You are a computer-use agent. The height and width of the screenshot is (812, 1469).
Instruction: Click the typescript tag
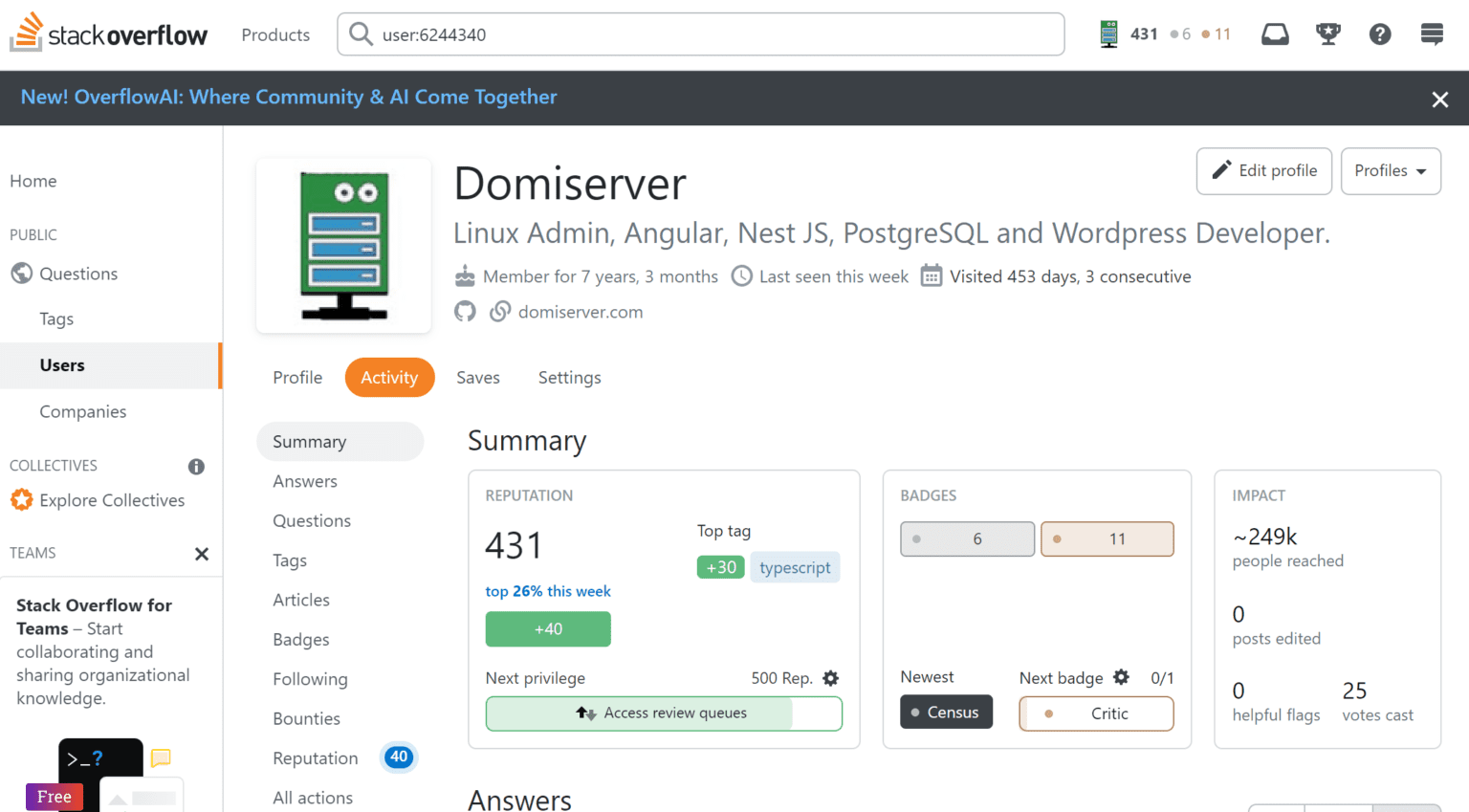(795, 567)
